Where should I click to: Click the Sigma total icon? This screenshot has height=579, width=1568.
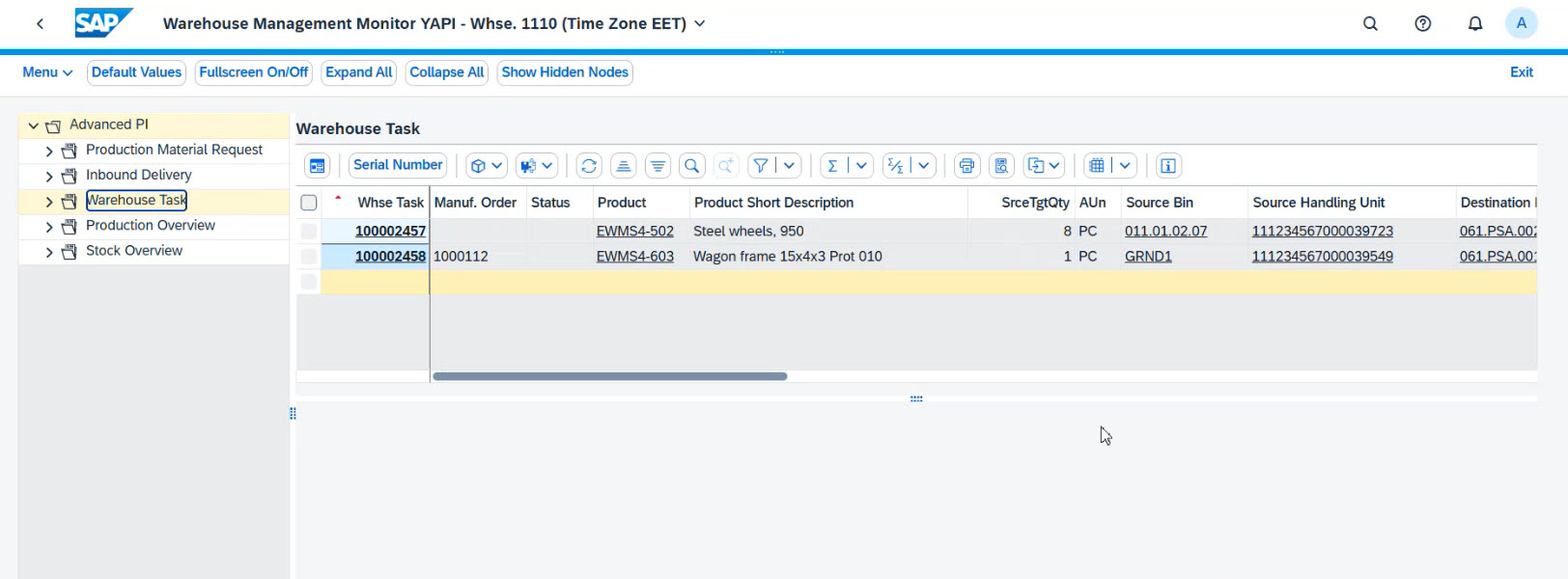832,166
